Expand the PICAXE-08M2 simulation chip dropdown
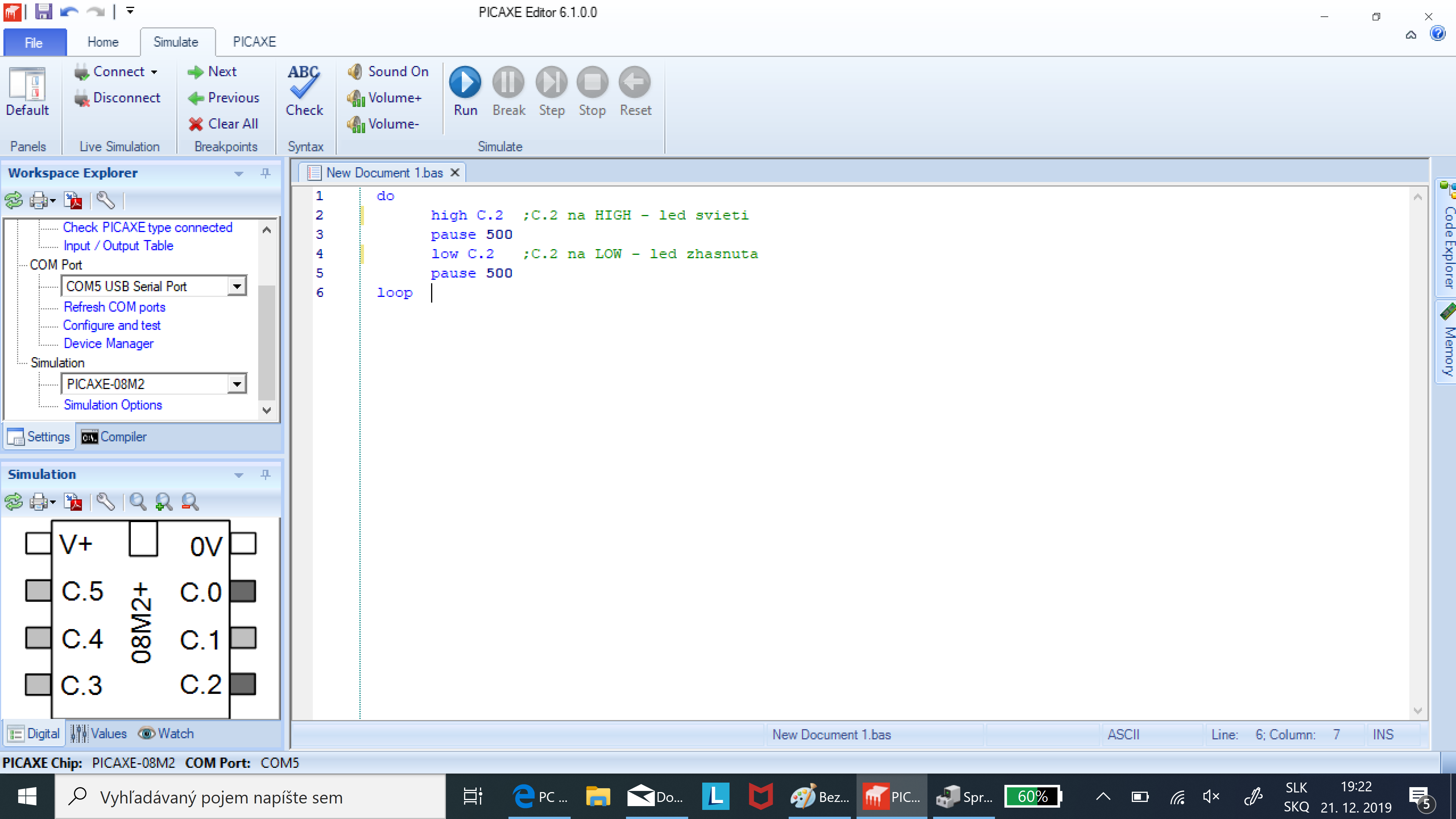The width and height of the screenshot is (1456, 819). click(237, 384)
